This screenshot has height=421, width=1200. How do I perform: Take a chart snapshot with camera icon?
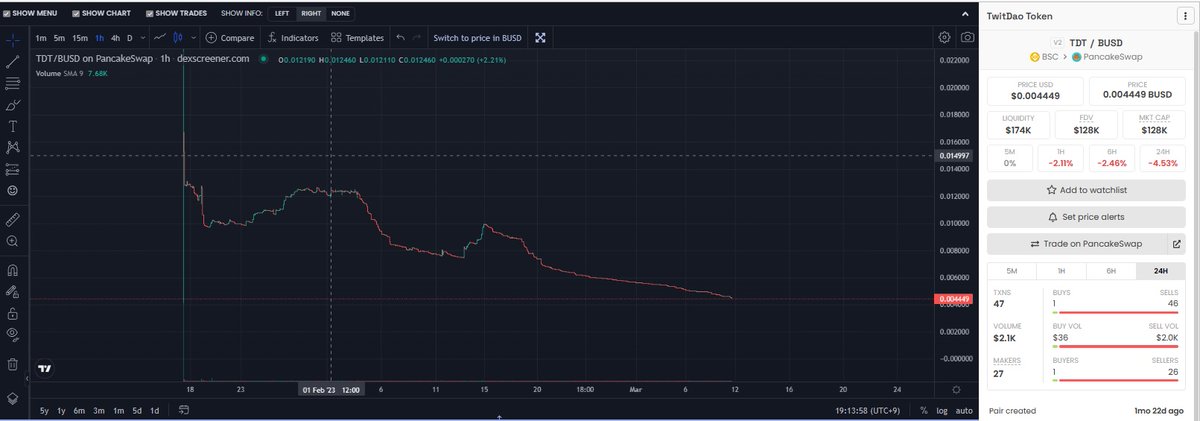click(967, 38)
